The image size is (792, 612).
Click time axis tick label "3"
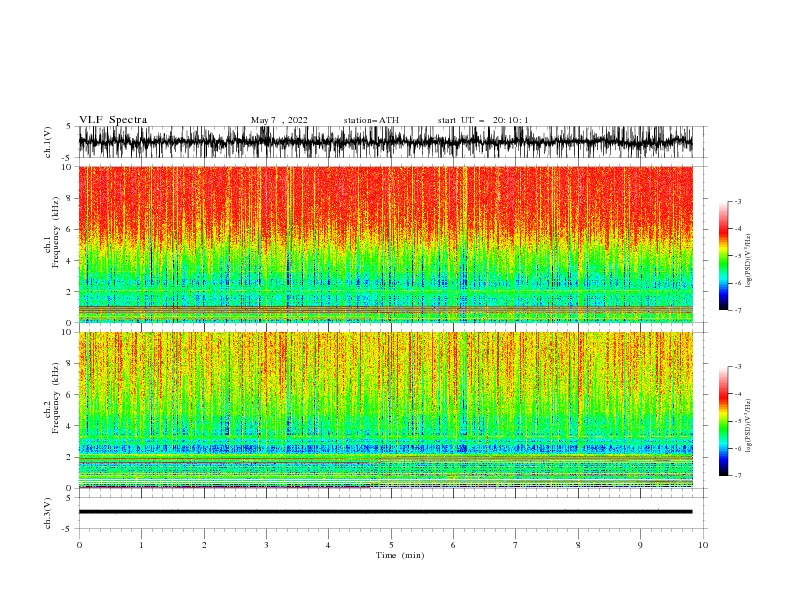[x=266, y=545]
